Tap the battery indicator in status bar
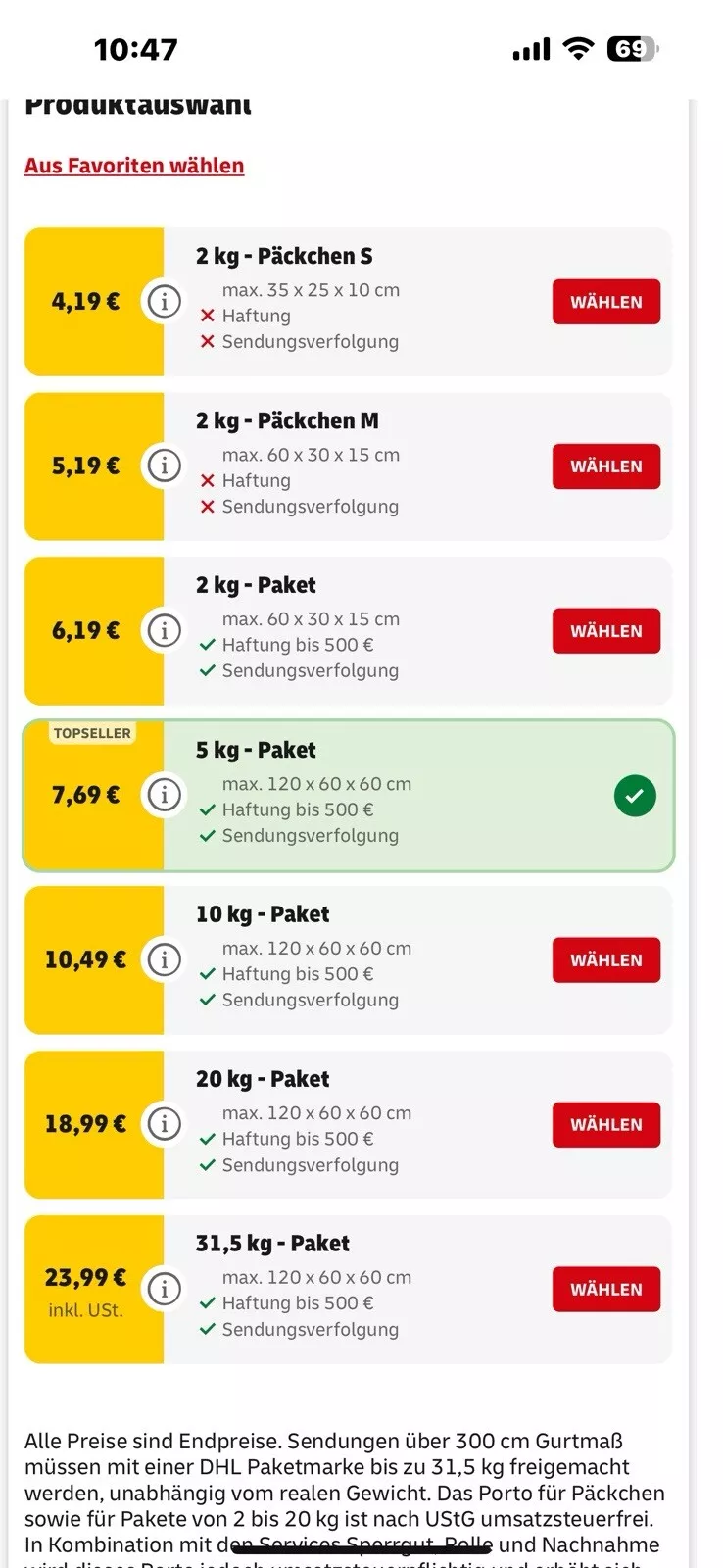This screenshot has width=723, height=1568. click(633, 49)
